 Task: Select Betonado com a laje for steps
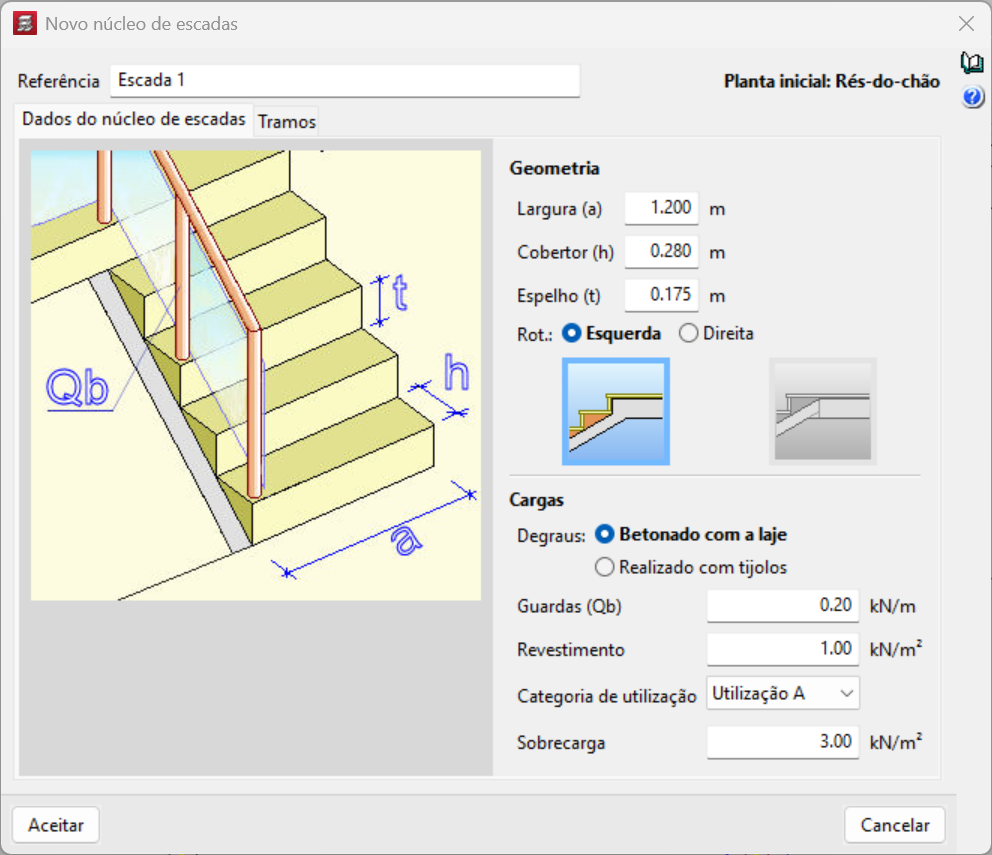[691, 535]
